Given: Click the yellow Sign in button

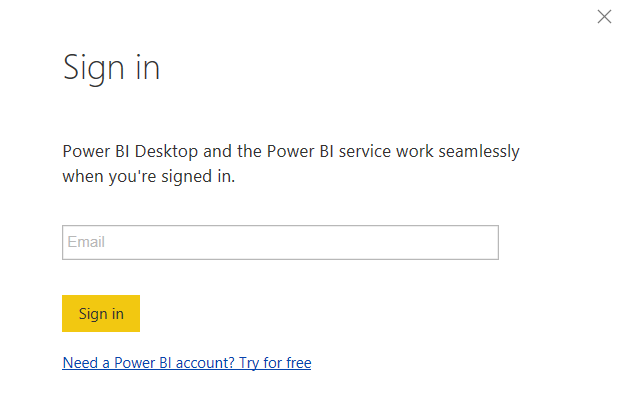Looking at the screenshot, I should (101, 313).
